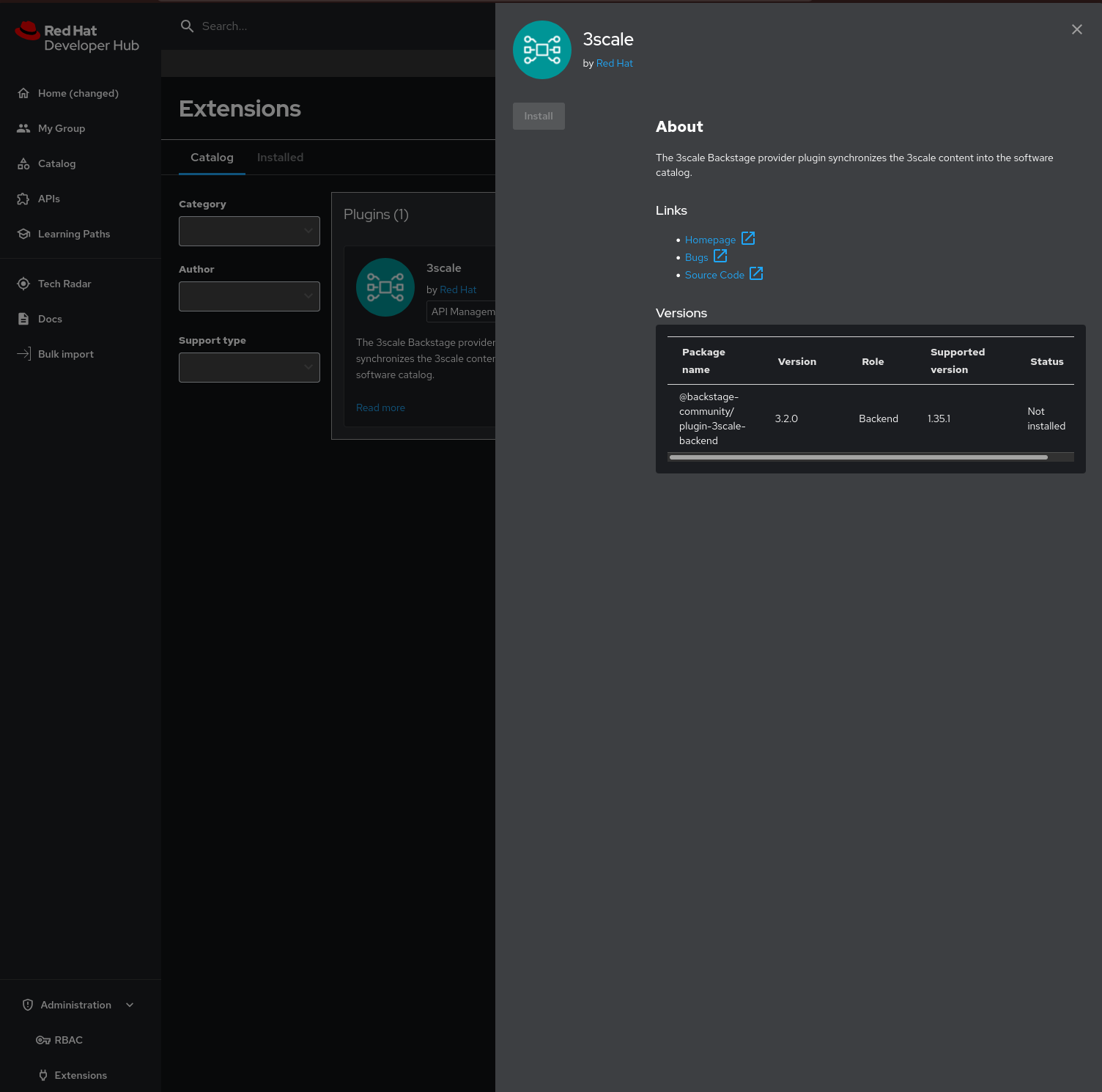Click the 'Plugins (1)' heading
The width and height of the screenshot is (1102, 1092).
click(376, 214)
